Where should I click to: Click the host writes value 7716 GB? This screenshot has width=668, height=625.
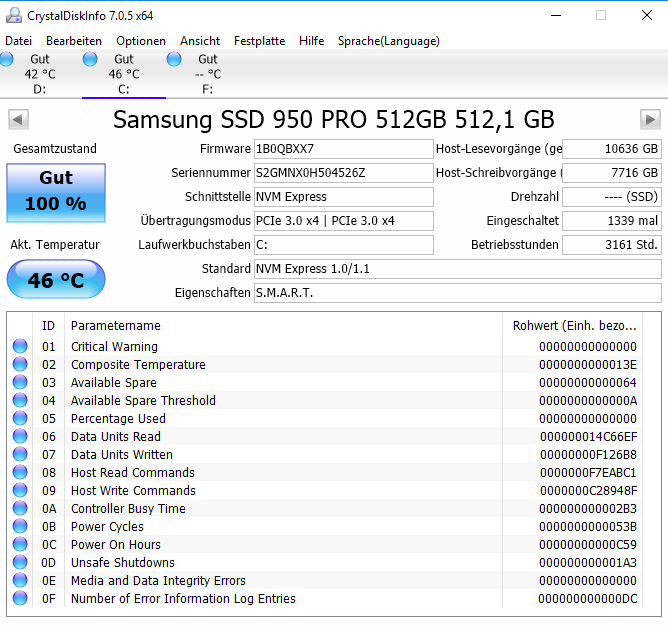pos(612,173)
